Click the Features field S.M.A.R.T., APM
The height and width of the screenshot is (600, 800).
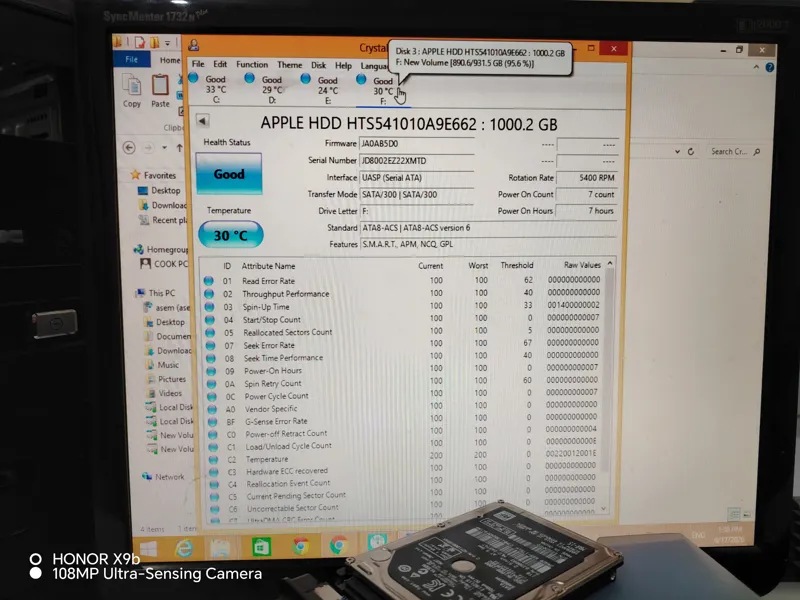click(x=488, y=244)
